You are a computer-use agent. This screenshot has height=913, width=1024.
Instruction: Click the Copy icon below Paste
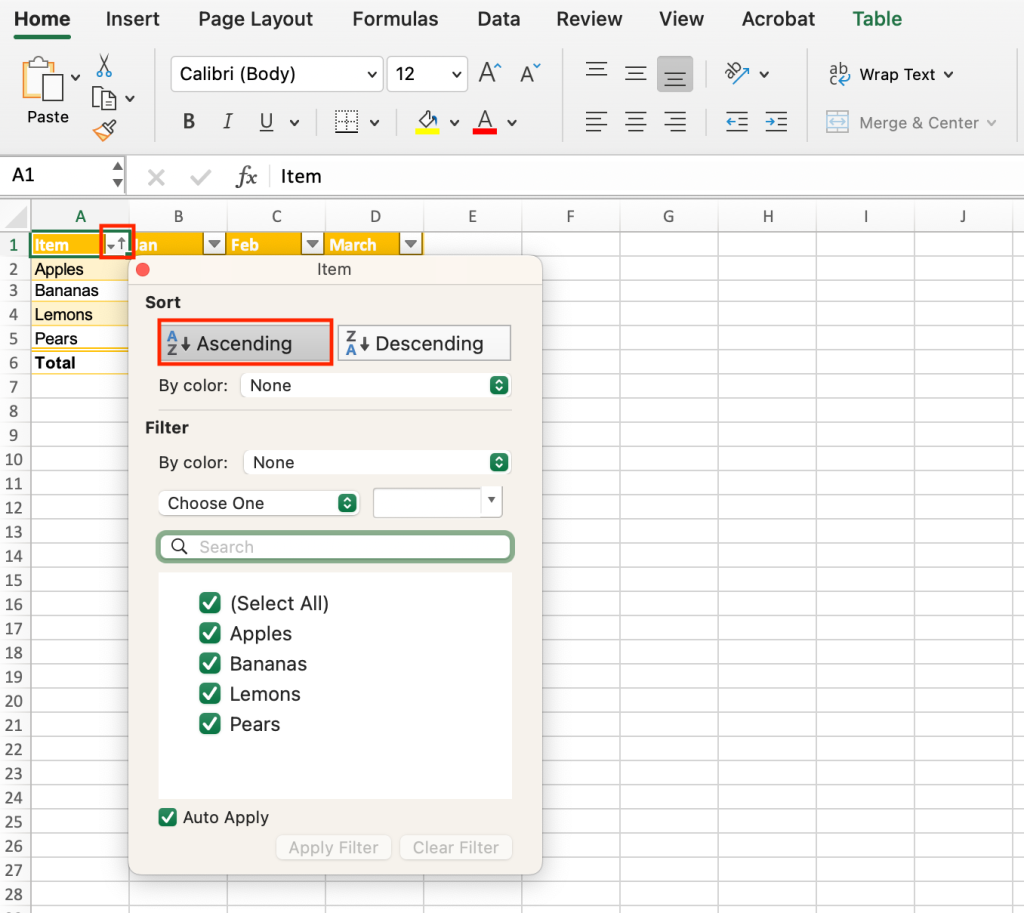pos(103,98)
